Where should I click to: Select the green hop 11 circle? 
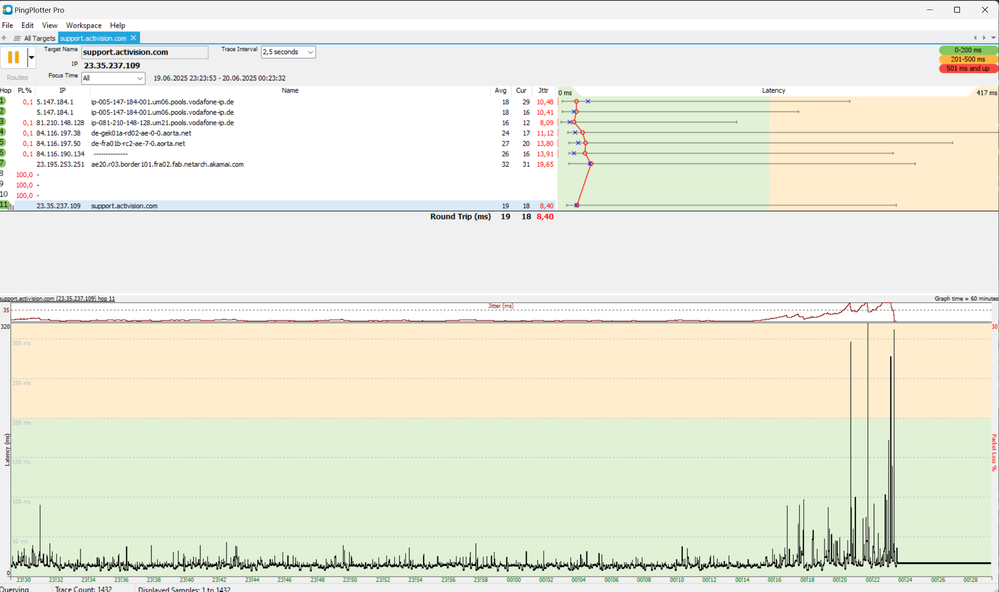[x=4, y=205]
